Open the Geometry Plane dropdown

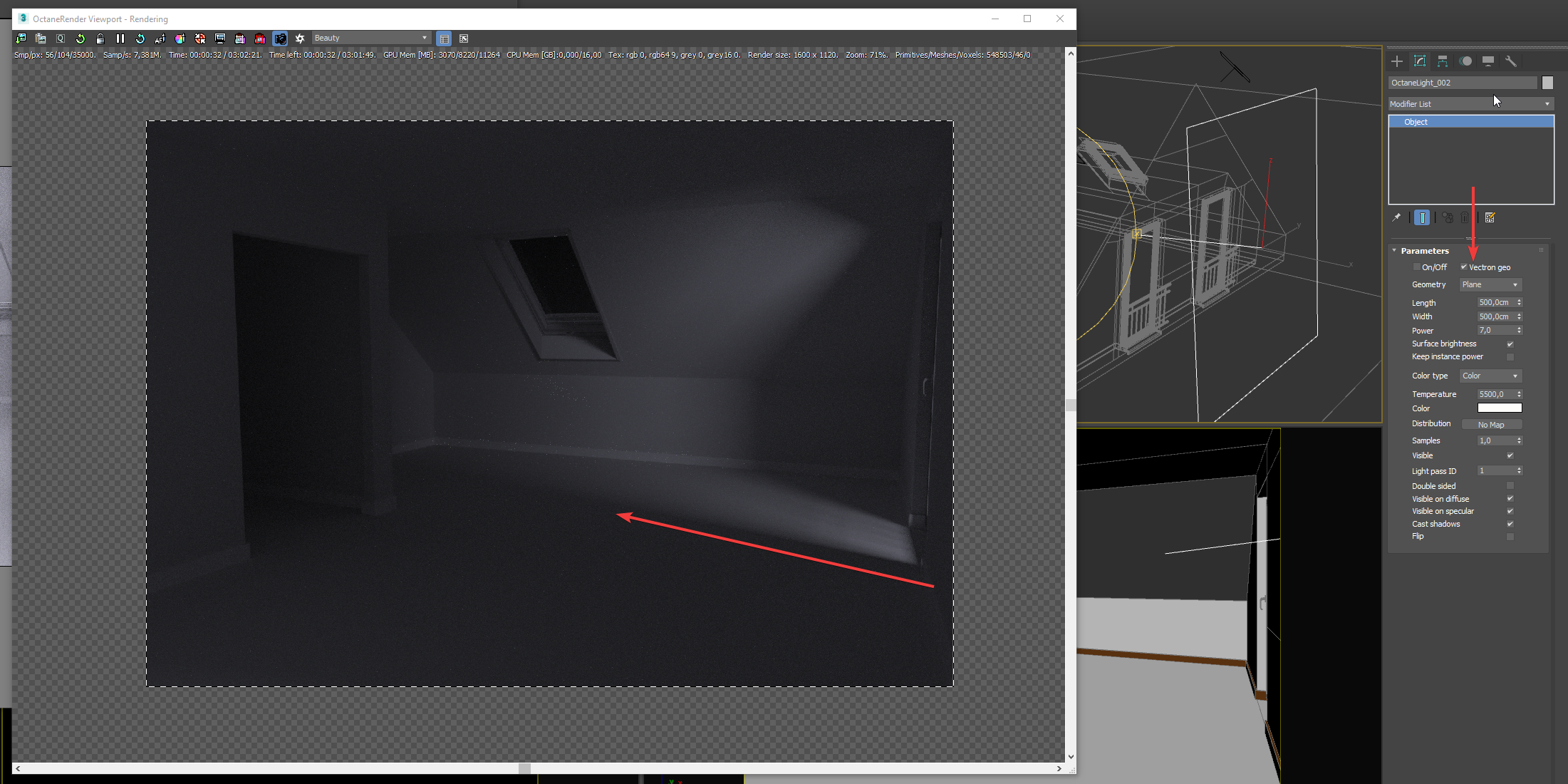pos(1490,284)
